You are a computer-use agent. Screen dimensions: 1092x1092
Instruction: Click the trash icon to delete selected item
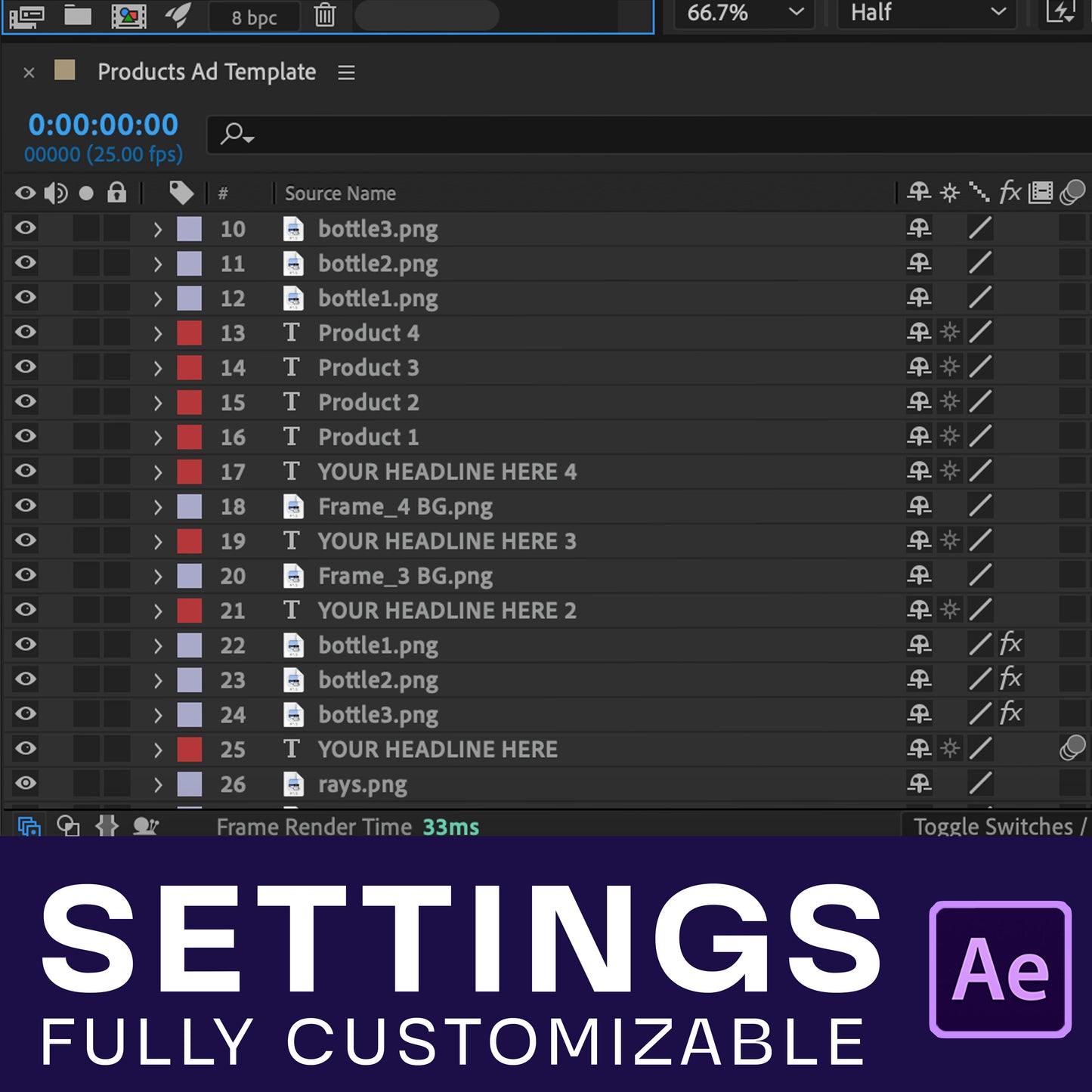pos(325,15)
